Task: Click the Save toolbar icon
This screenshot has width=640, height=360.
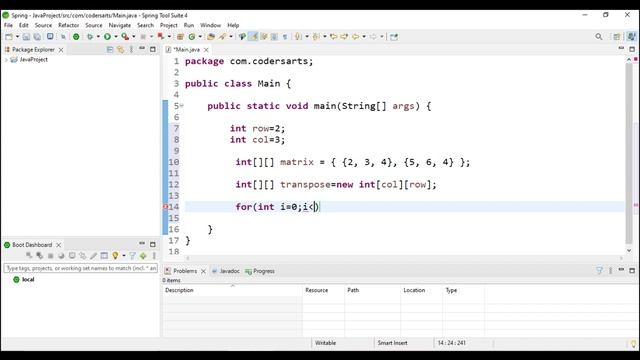Action: (x=26, y=37)
